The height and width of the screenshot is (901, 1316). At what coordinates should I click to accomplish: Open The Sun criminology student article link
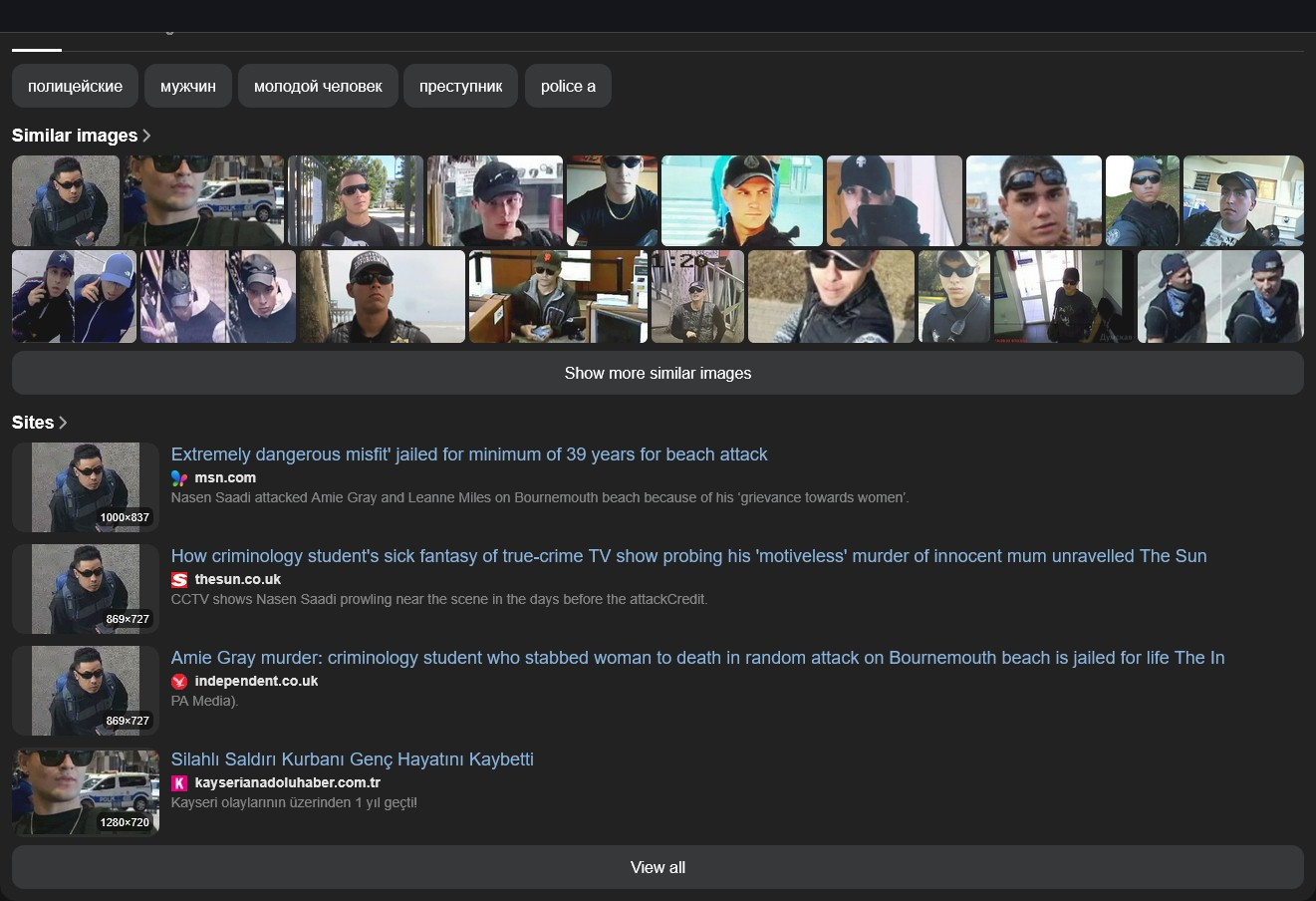tap(688, 556)
